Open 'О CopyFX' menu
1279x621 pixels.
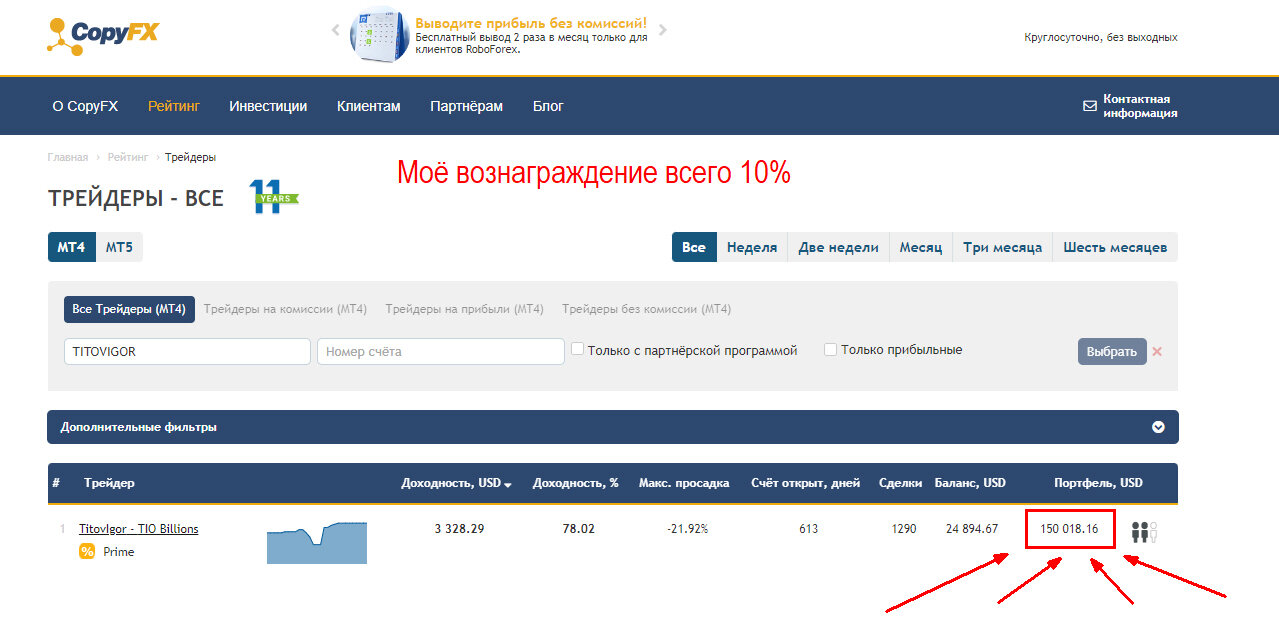pyautogui.click(x=85, y=106)
